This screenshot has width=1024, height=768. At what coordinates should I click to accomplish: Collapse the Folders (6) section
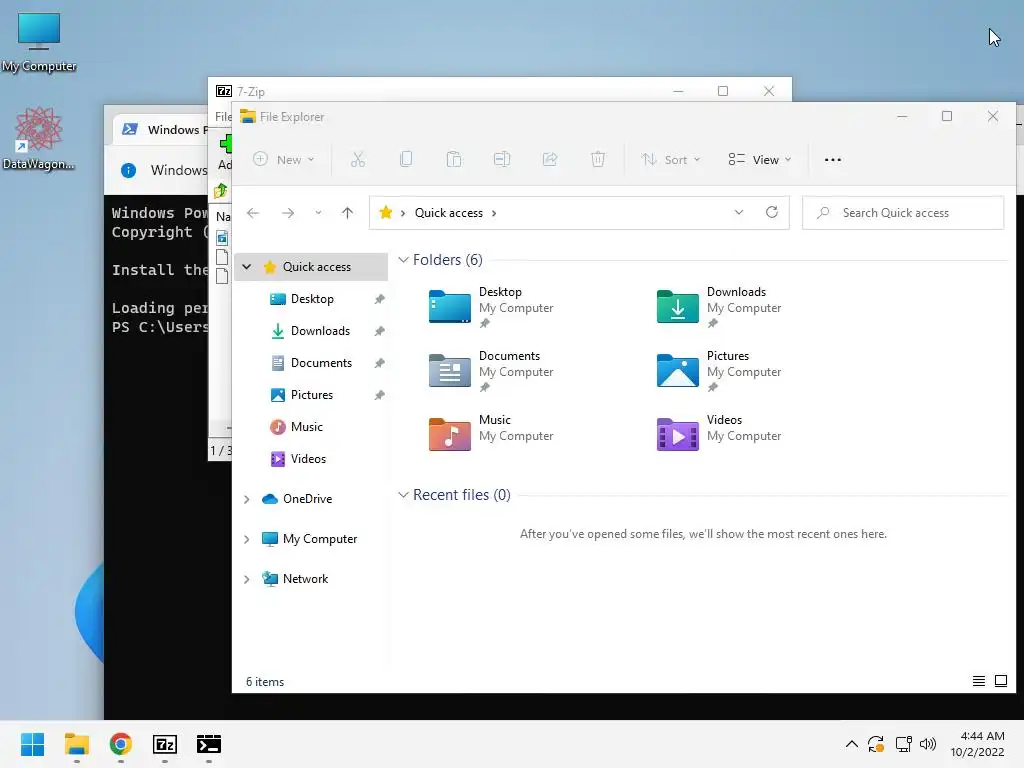(404, 260)
